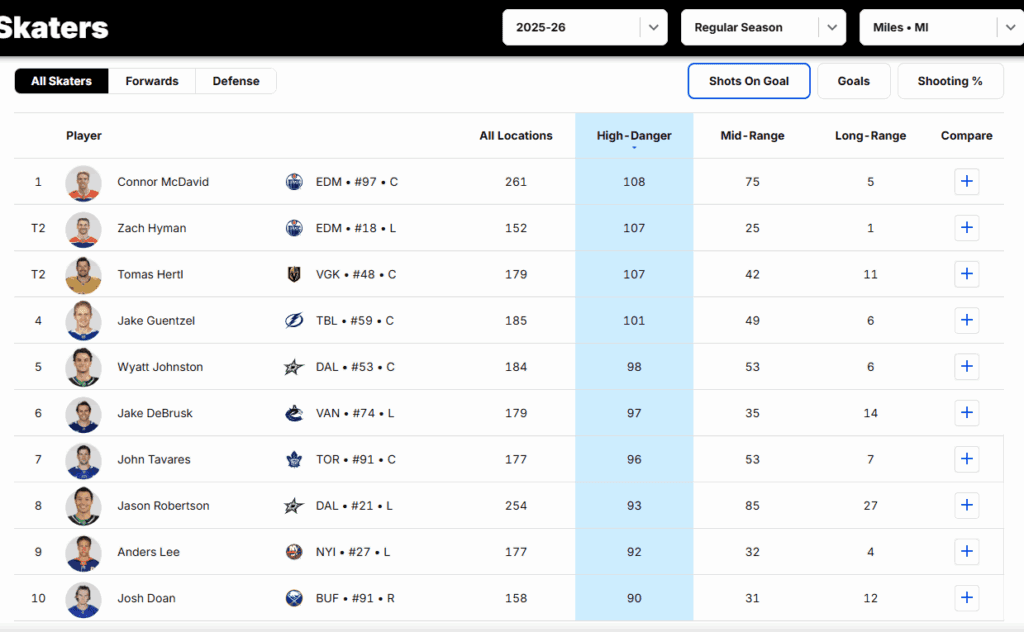1024x632 pixels.
Task: Click the Toronto Maple Leafs logo beside John Tavares
Action: [294, 460]
